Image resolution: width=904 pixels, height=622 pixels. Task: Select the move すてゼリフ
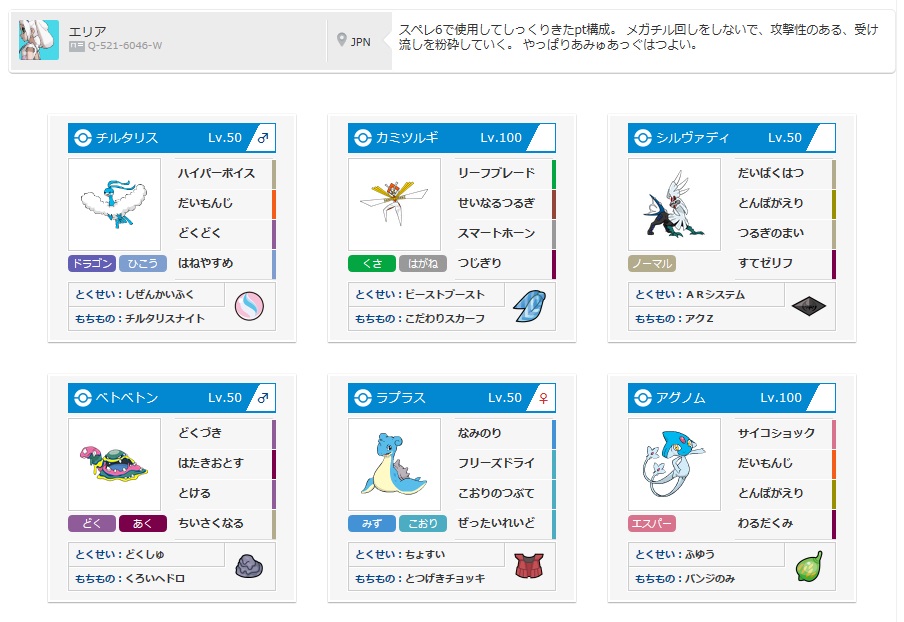pos(785,263)
